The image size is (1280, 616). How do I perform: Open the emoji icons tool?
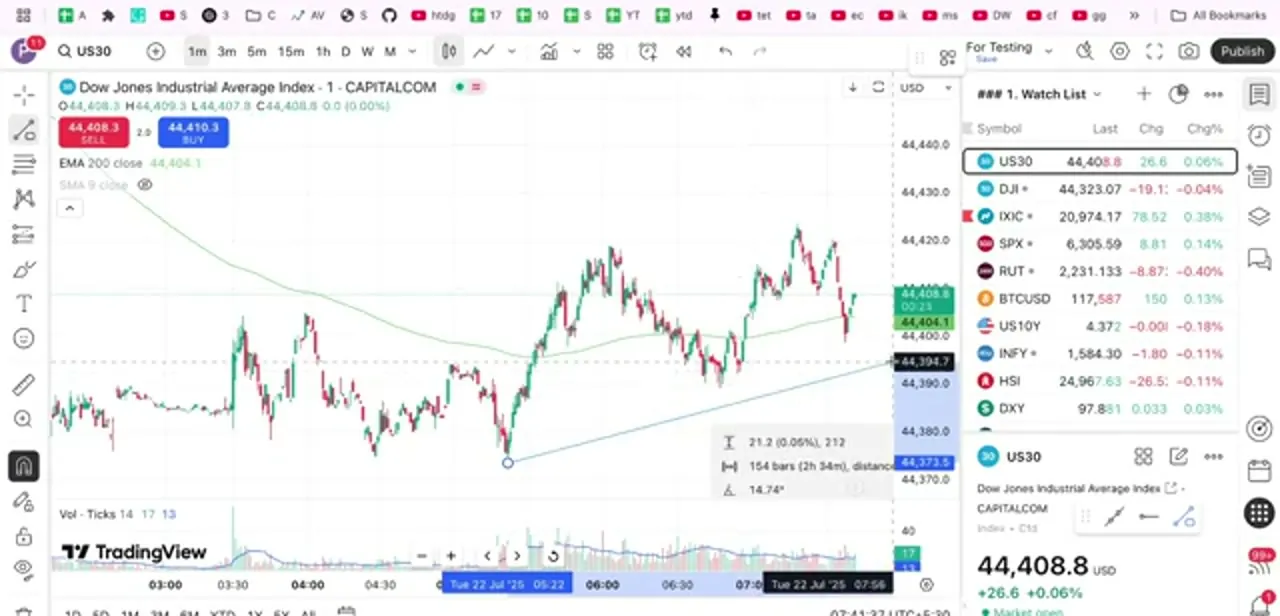coord(24,338)
